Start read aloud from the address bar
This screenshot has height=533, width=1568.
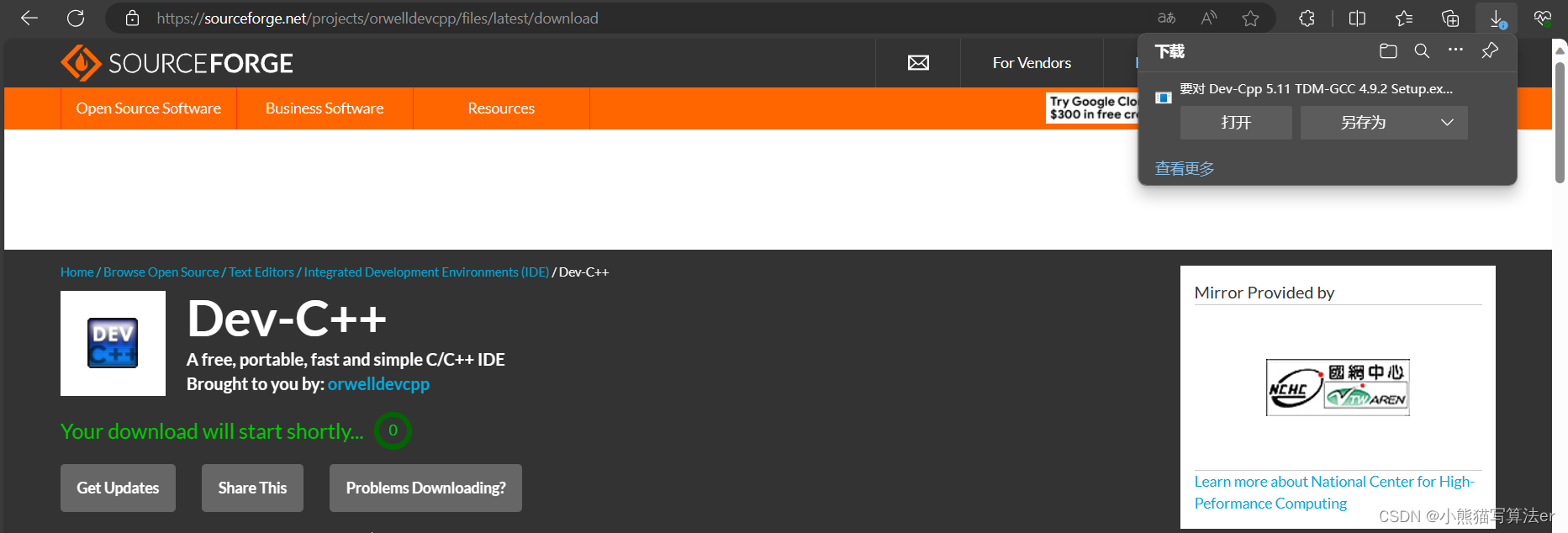coord(1209,18)
